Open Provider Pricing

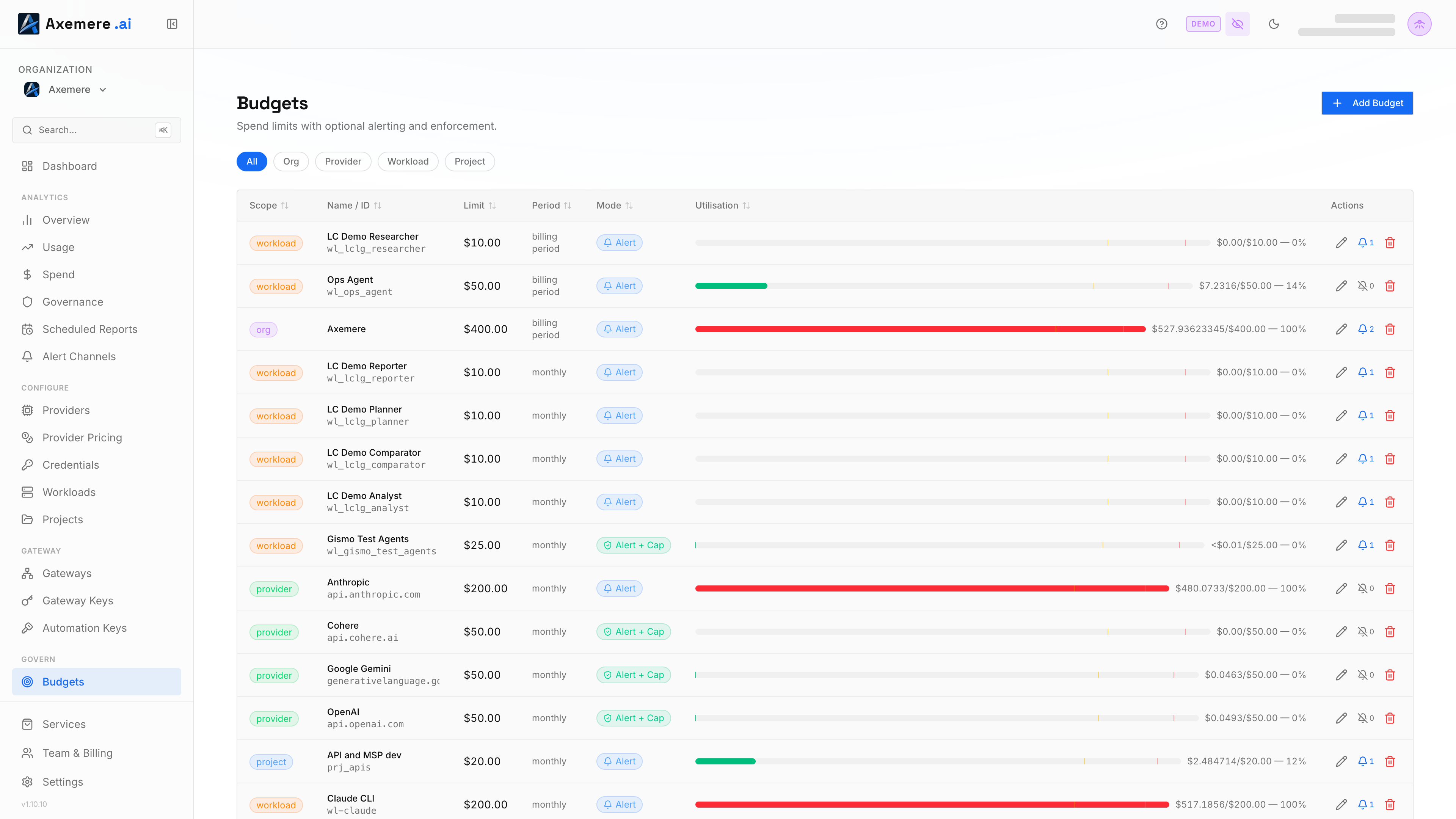[x=97, y=438]
